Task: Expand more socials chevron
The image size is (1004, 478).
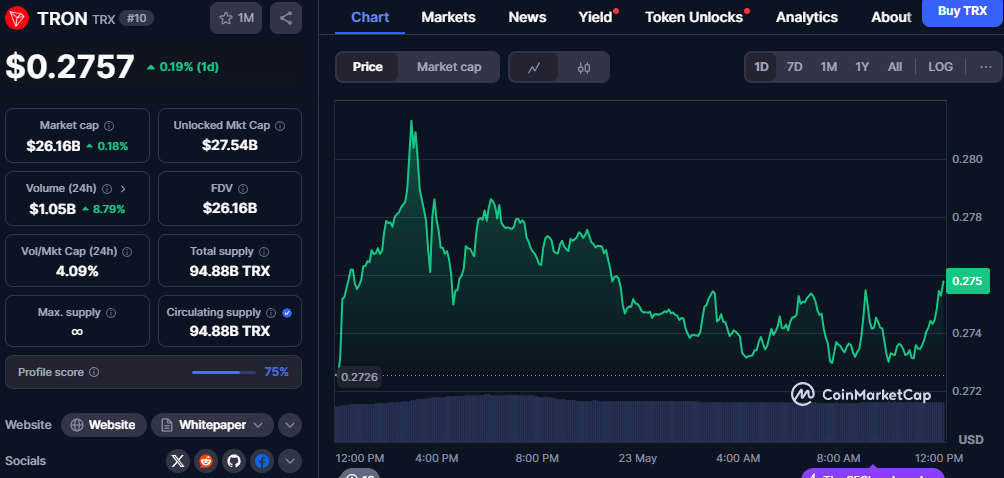Action: (290, 461)
